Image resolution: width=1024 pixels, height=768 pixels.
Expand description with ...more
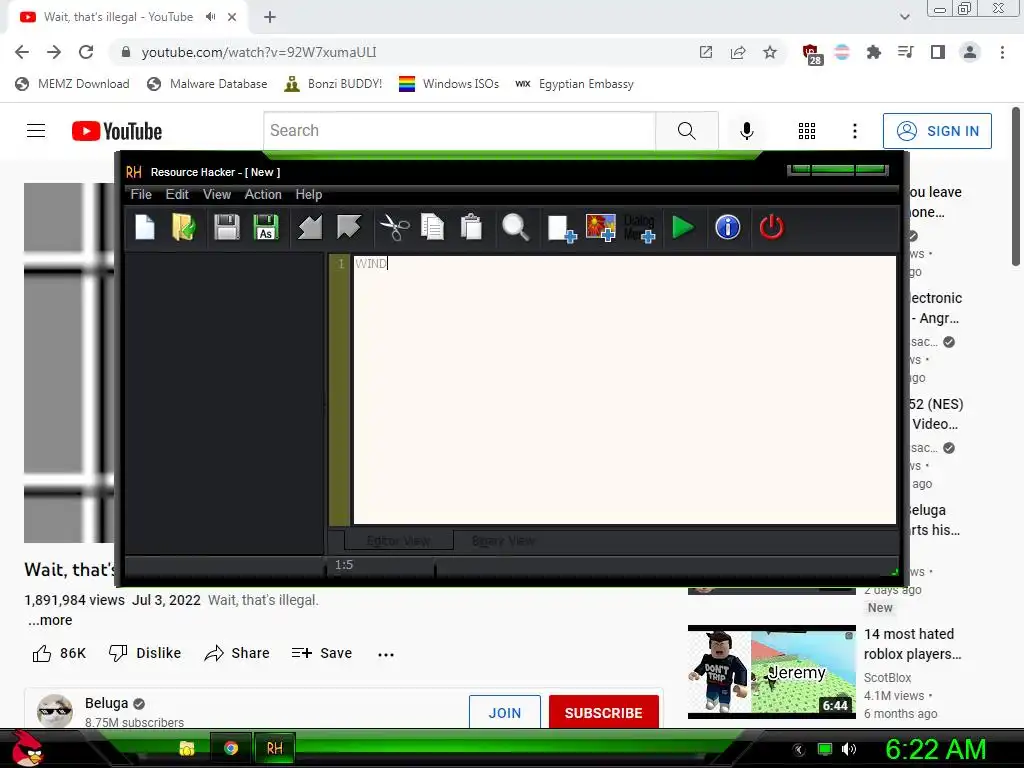pos(50,620)
